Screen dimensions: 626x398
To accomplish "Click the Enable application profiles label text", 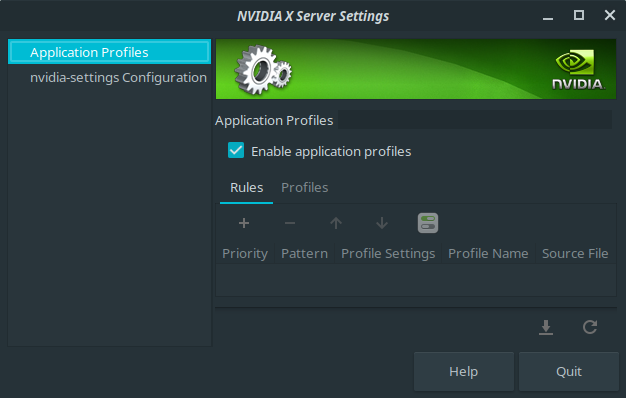I will click(331, 152).
